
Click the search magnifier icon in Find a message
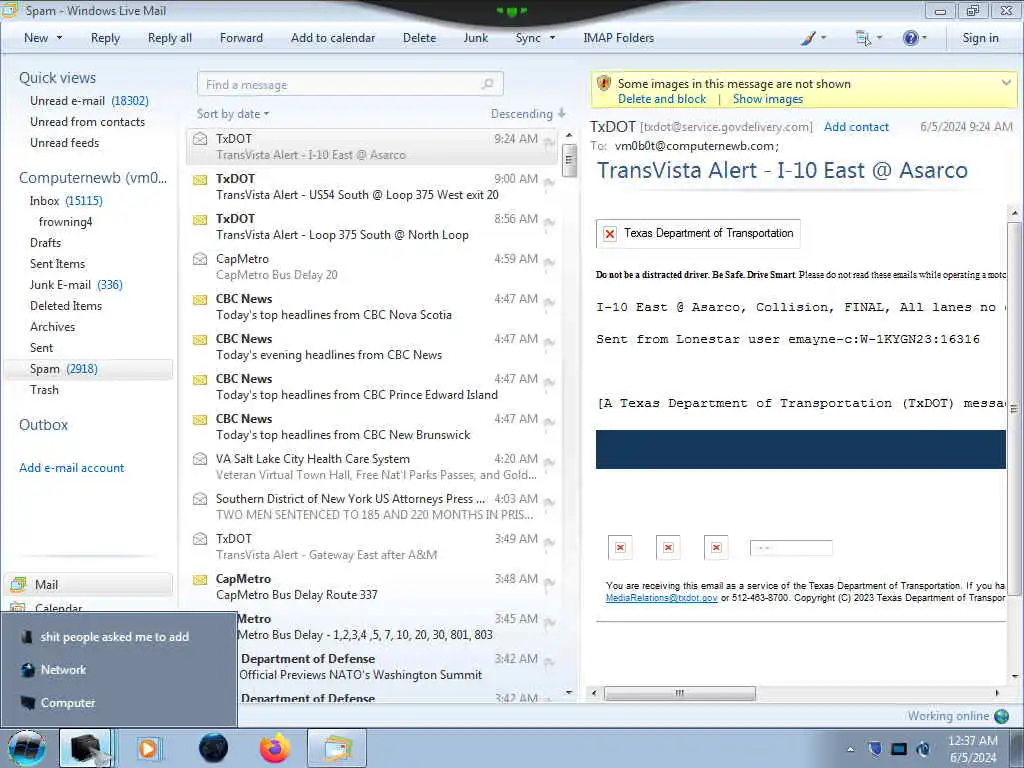[x=487, y=84]
